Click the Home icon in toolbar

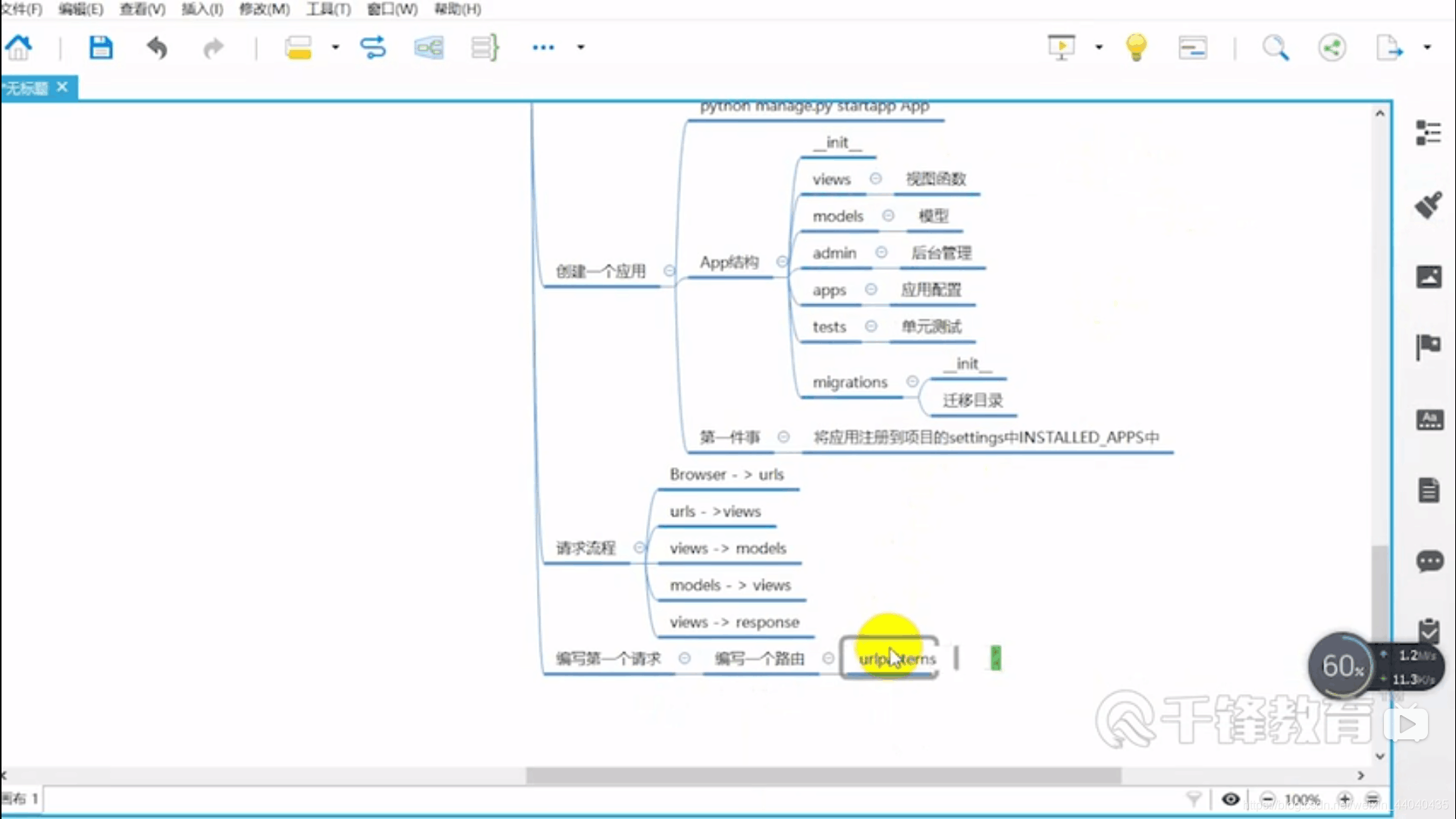coord(19,48)
